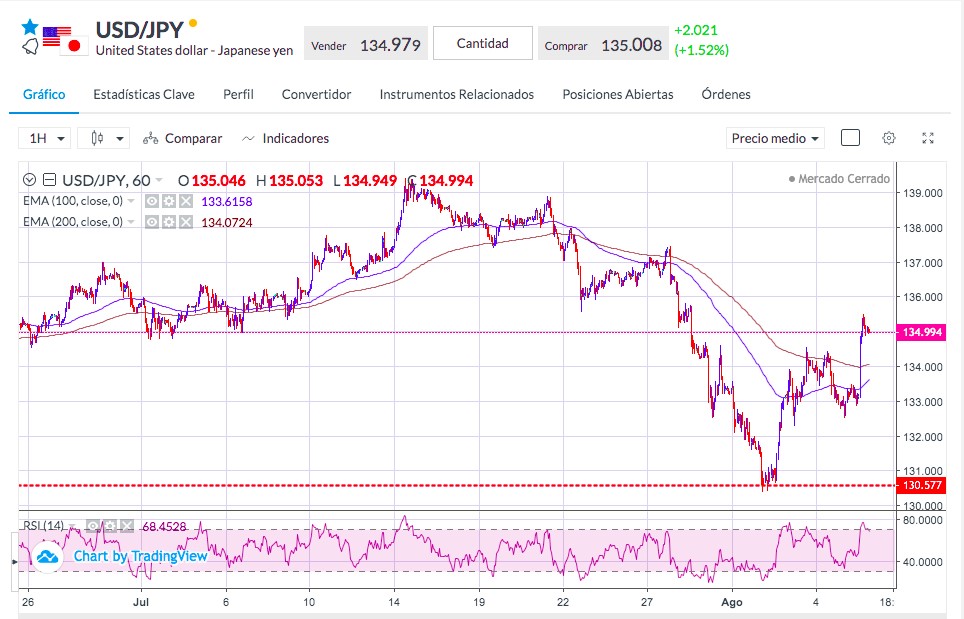This screenshot has width=964, height=619.
Task: Click the TradingView cloud logo
Action: tap(47, 557)
